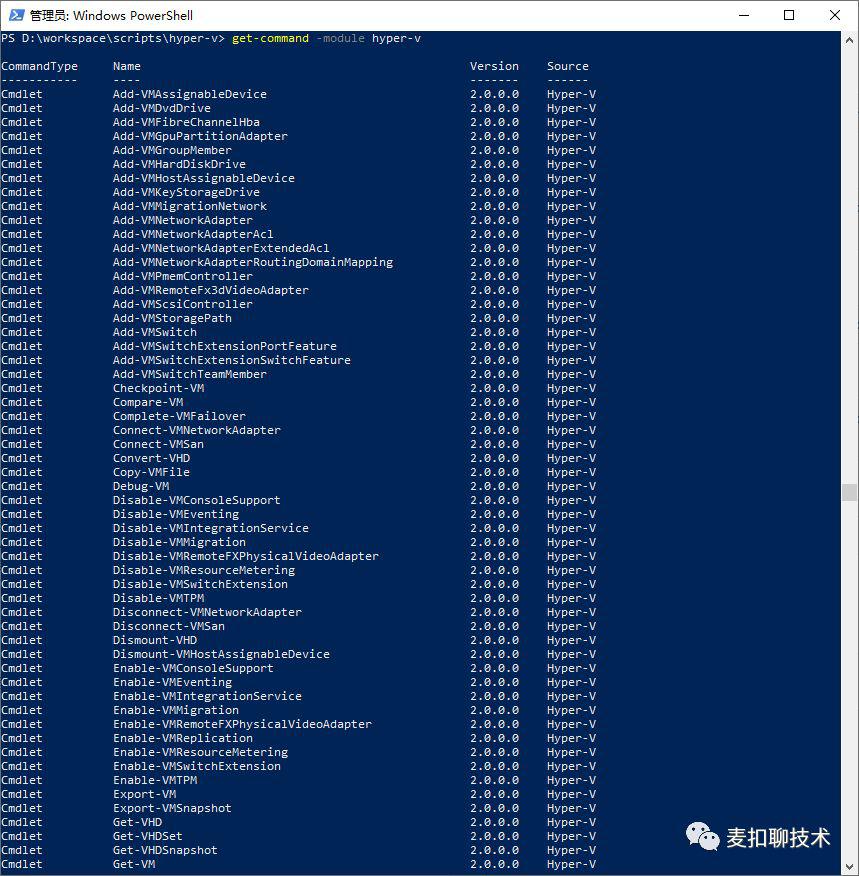Screen dimensions: 859x876
Task: Click the Version column header
Action: [x=494, y=66]
